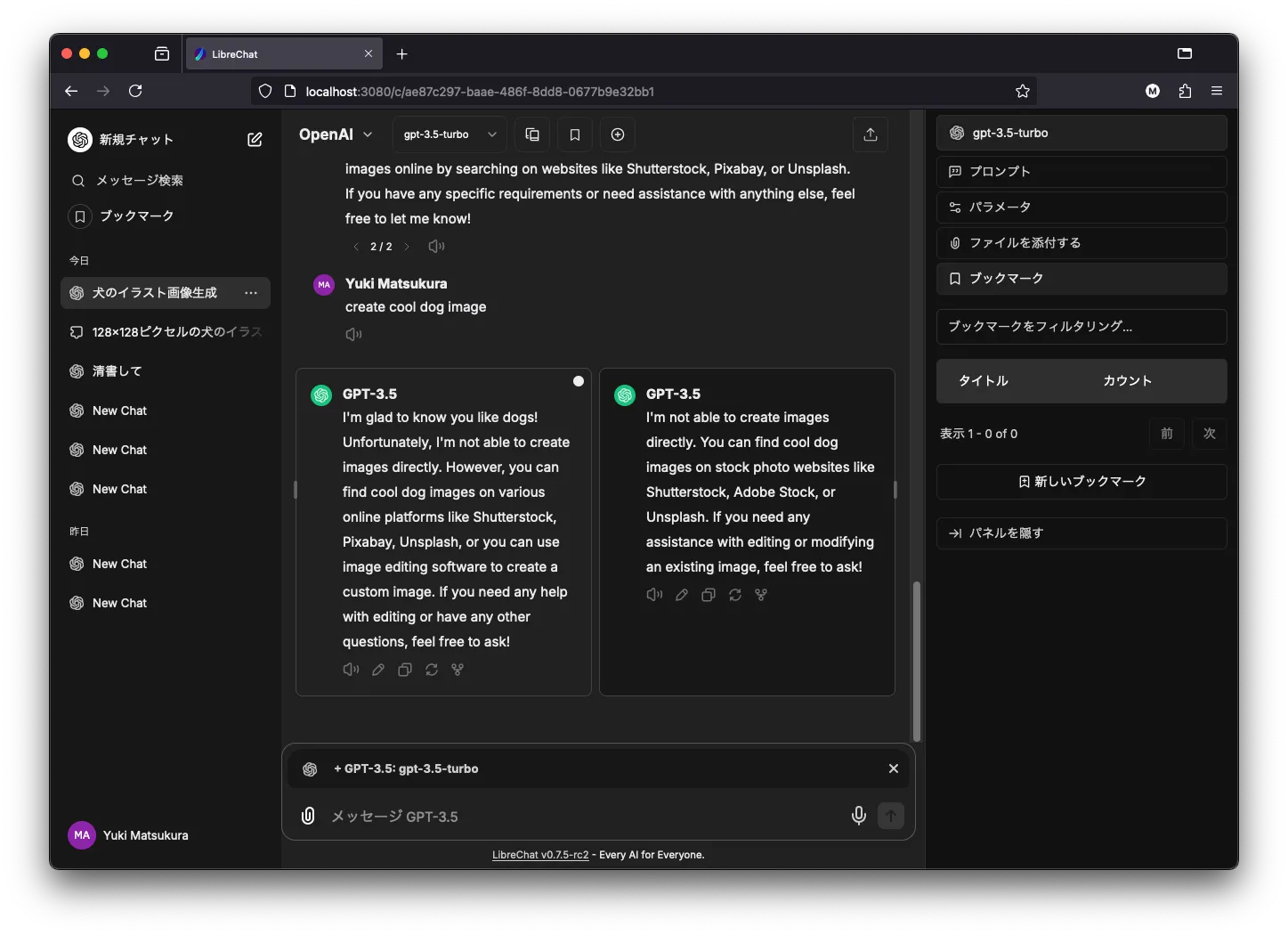
Task: Click the microphone voice input icon
Action: coord(858,816)
